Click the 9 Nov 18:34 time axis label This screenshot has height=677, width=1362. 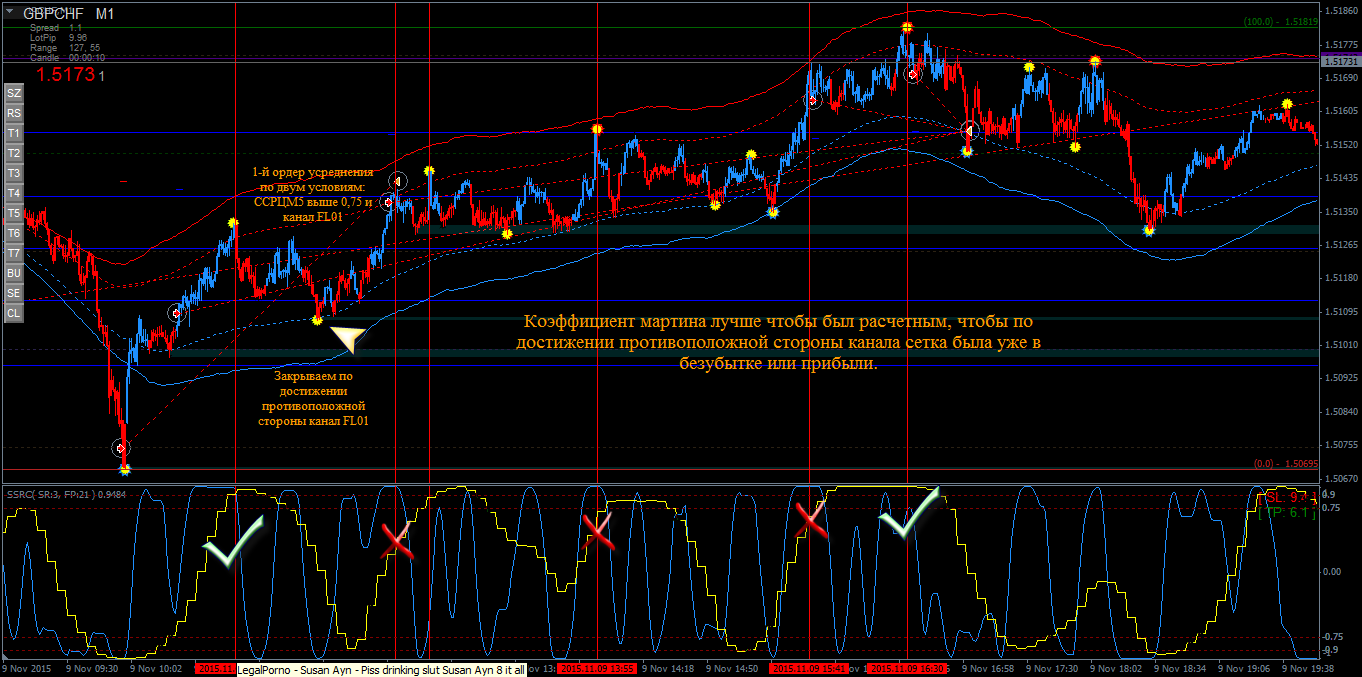coord(1180,668)
